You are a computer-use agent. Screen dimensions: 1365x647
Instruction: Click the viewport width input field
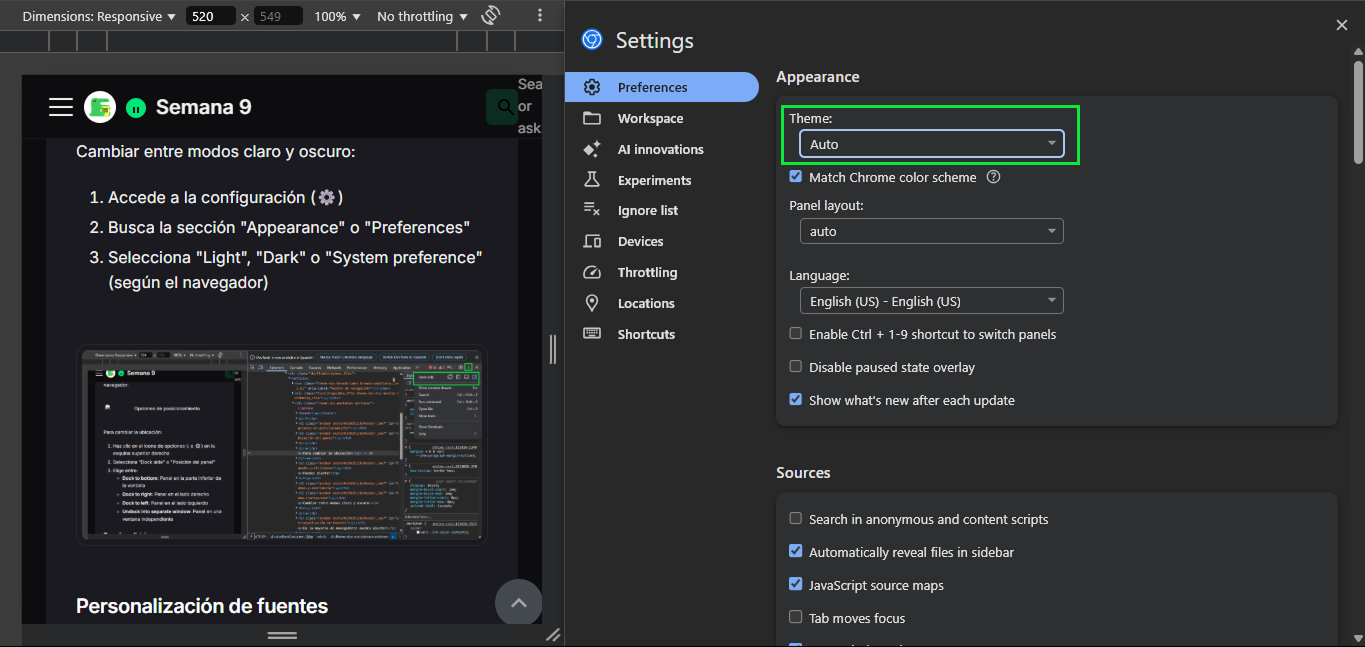211,16
